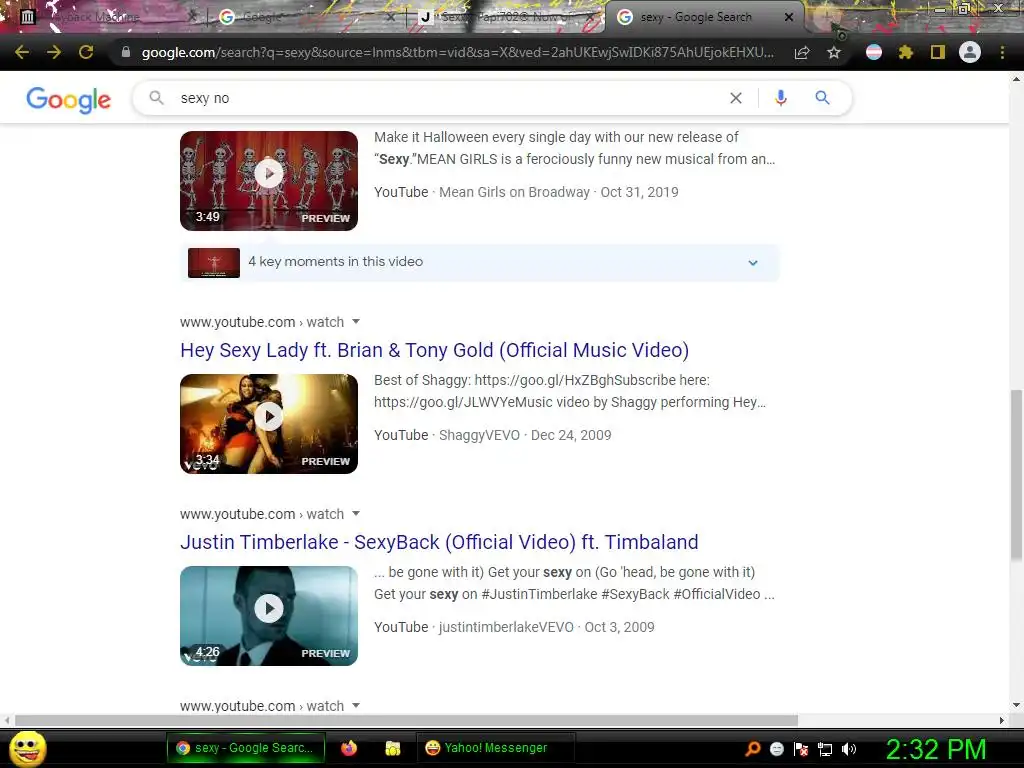Click the '4 key moments in this video' text
1024x768 pixels.
336,261
